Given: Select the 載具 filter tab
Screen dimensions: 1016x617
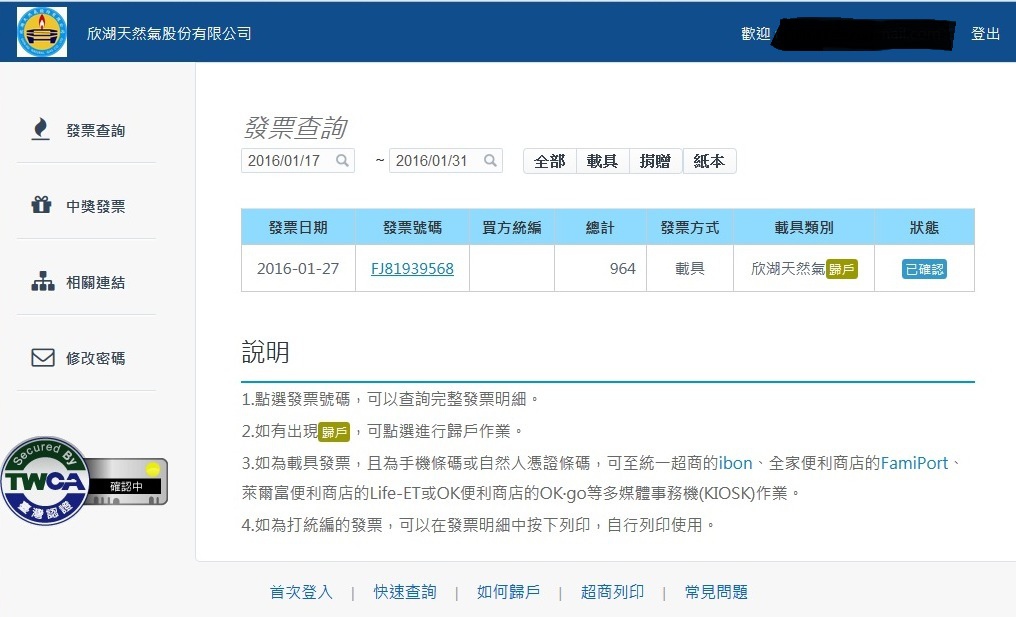Looking at the screenshot, I should pos(602,160).
